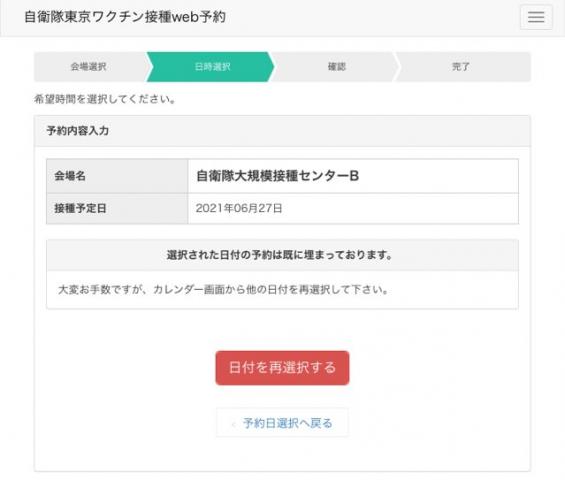Image resolution: width=565 pixels, height=480 pixels.
Task: Click the 日付を再選択する red button
Action: click(282, 368)
